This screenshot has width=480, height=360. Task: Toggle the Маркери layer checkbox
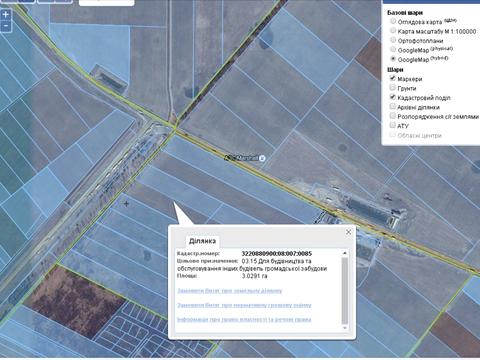click(x=393, y=78)
